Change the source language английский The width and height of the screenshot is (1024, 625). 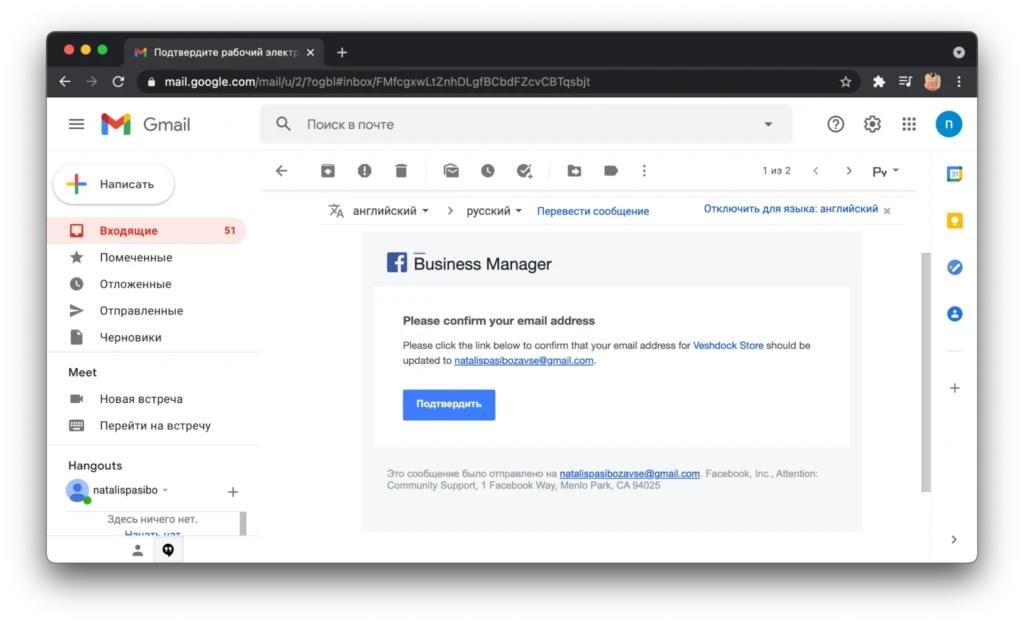[391, 211]
